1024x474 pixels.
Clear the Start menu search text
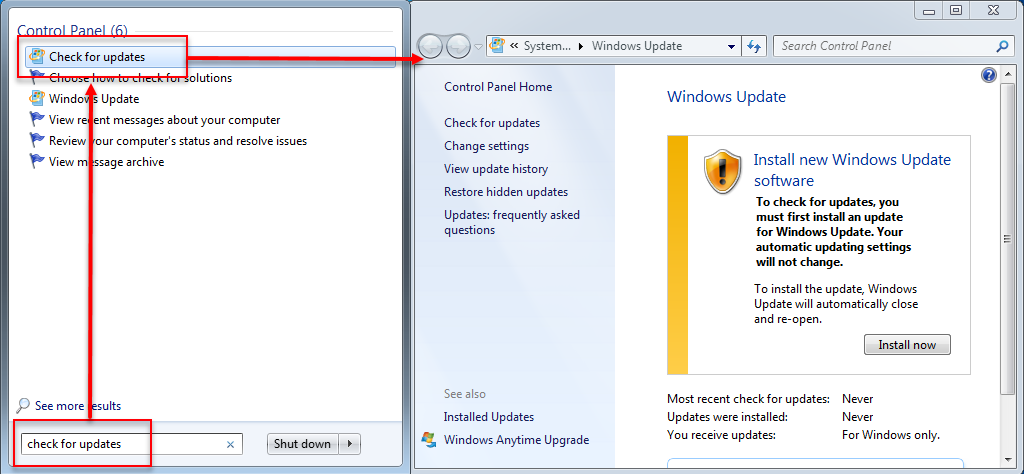click(x=230, y=445)
